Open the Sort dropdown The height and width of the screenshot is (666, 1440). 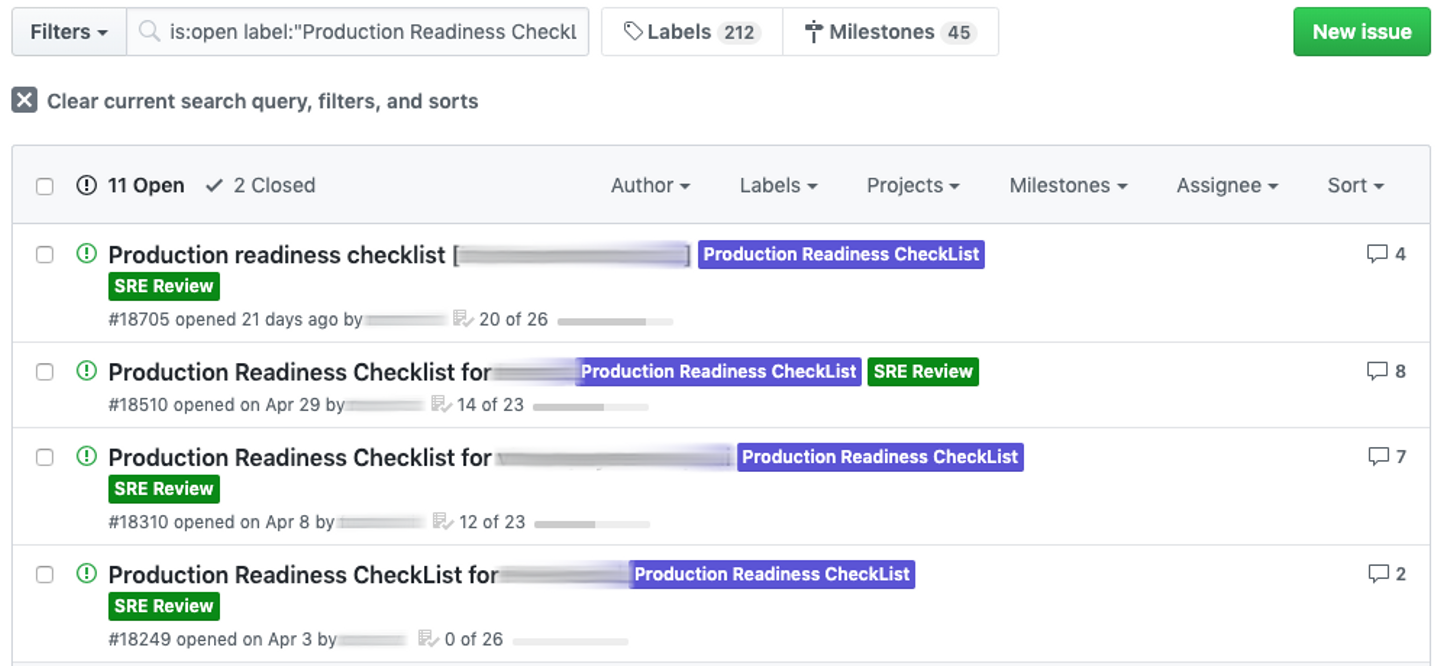[x=1355, y=186]
